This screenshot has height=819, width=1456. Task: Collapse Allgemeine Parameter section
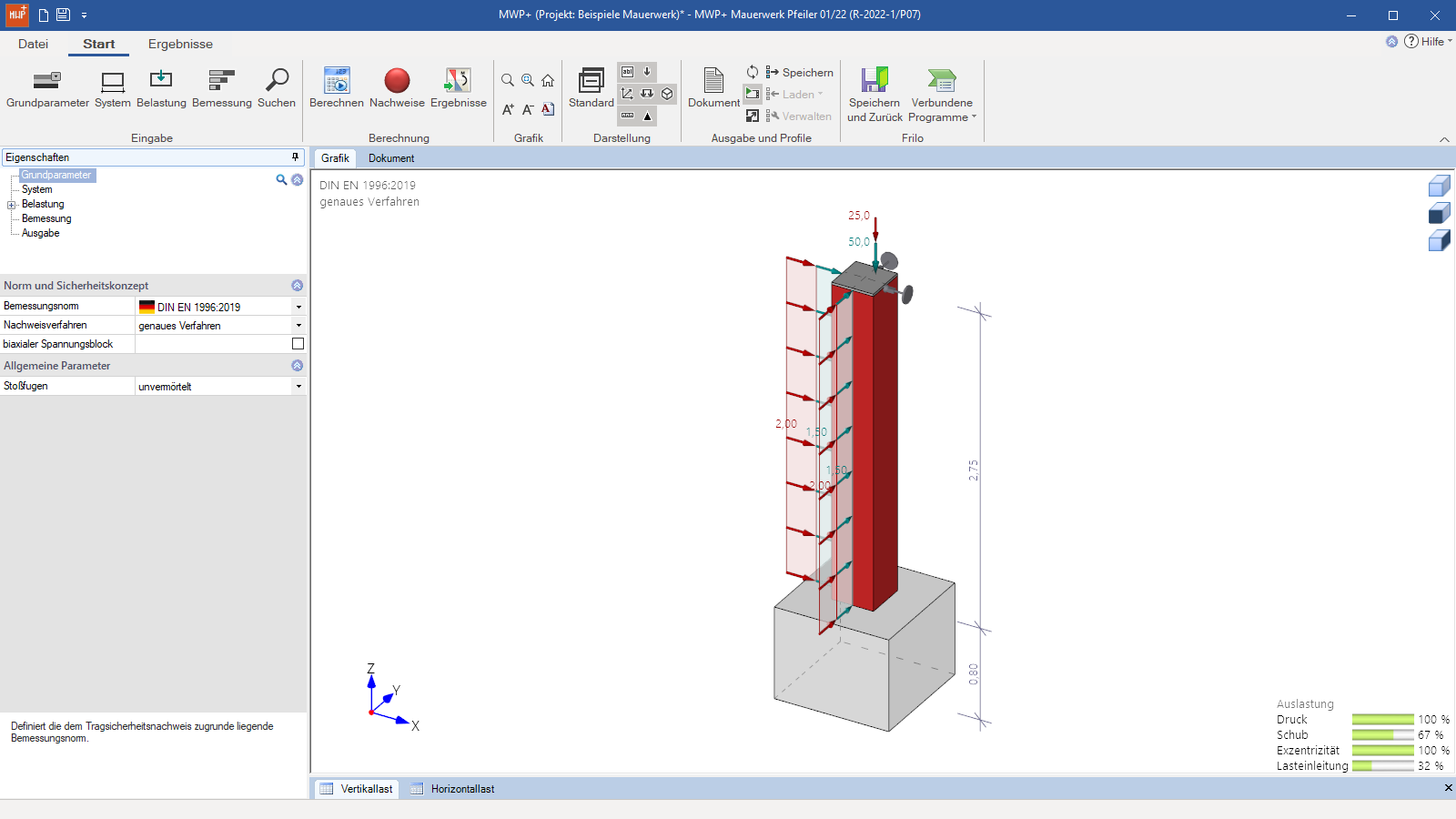point(297,365)
